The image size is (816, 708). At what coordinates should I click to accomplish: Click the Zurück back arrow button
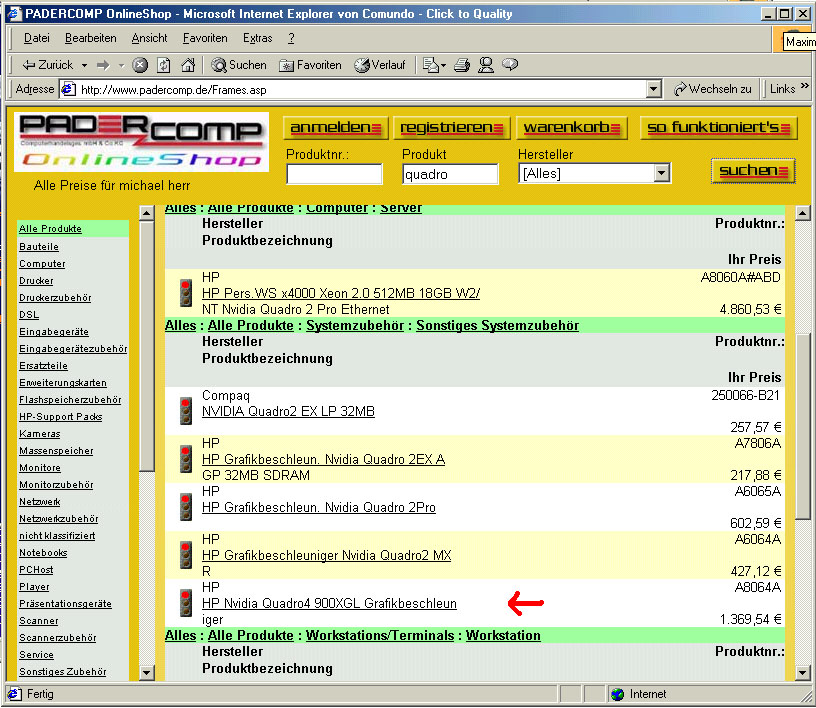47,65
